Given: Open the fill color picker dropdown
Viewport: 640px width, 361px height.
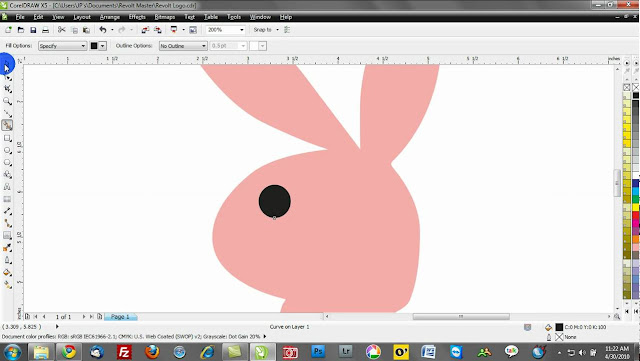Looking at the screenshot, I should (x=103, y=46).
